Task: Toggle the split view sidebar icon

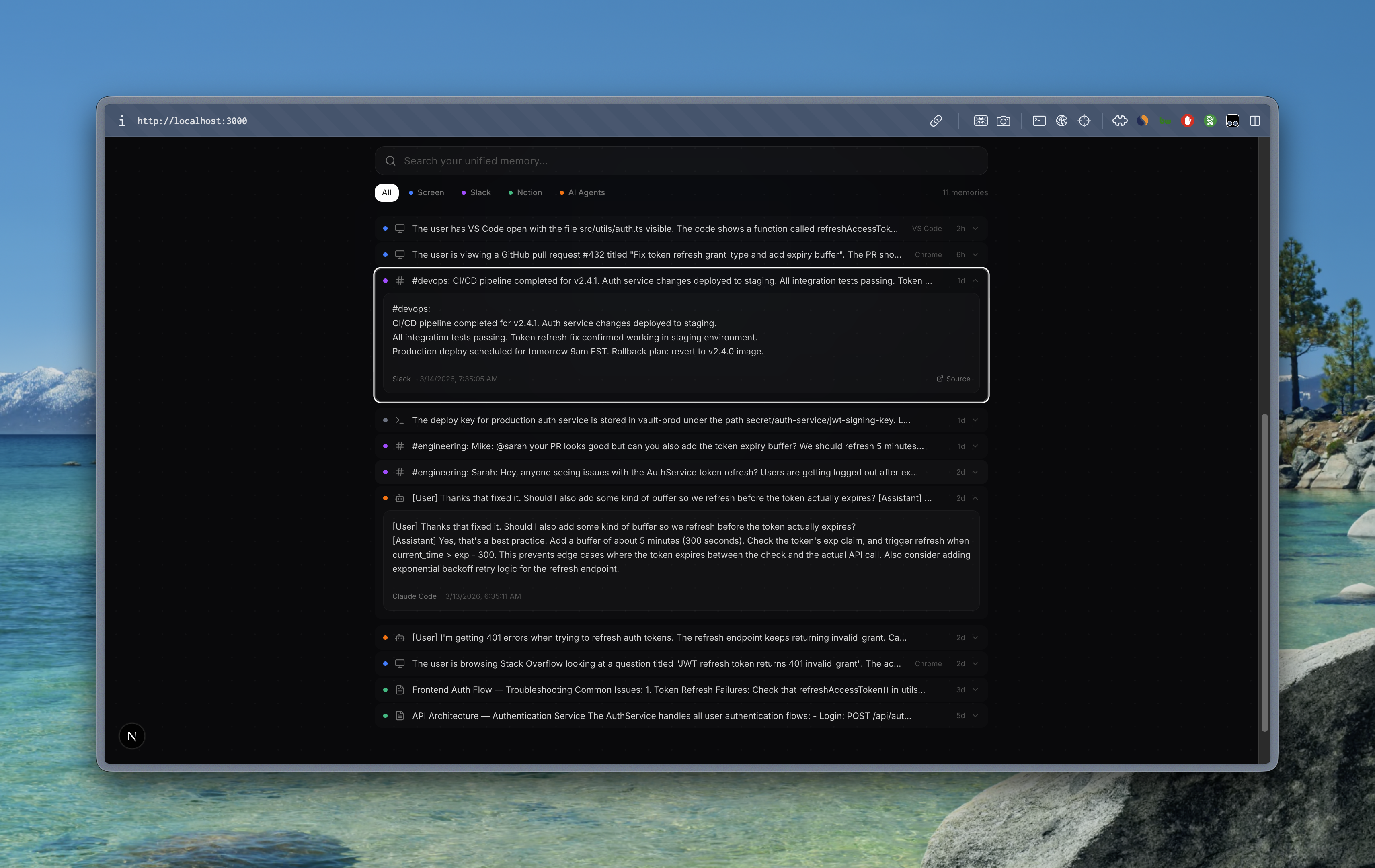Action: pyautogui.click(x=1254, y=121)
